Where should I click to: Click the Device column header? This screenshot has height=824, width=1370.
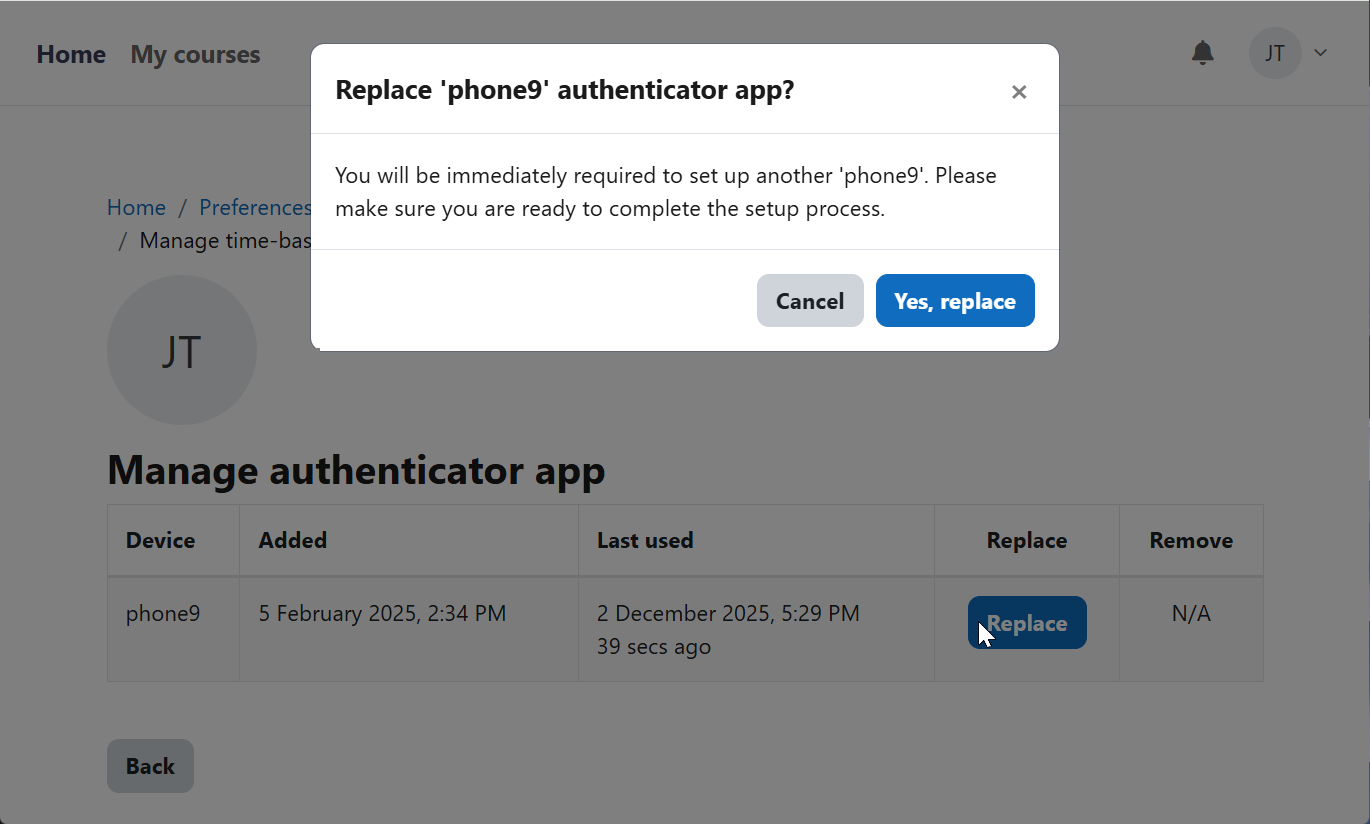(x=160, y=541)
